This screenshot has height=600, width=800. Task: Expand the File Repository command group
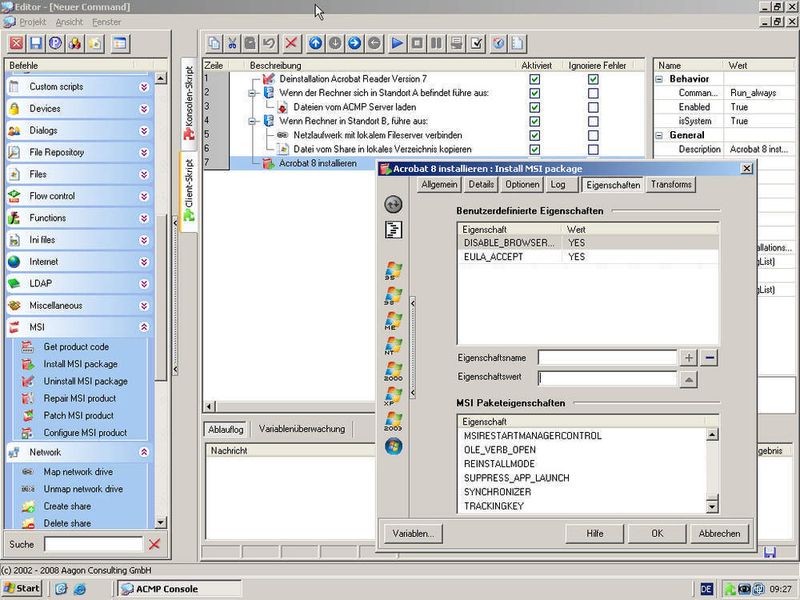click(x=144, y=153)
